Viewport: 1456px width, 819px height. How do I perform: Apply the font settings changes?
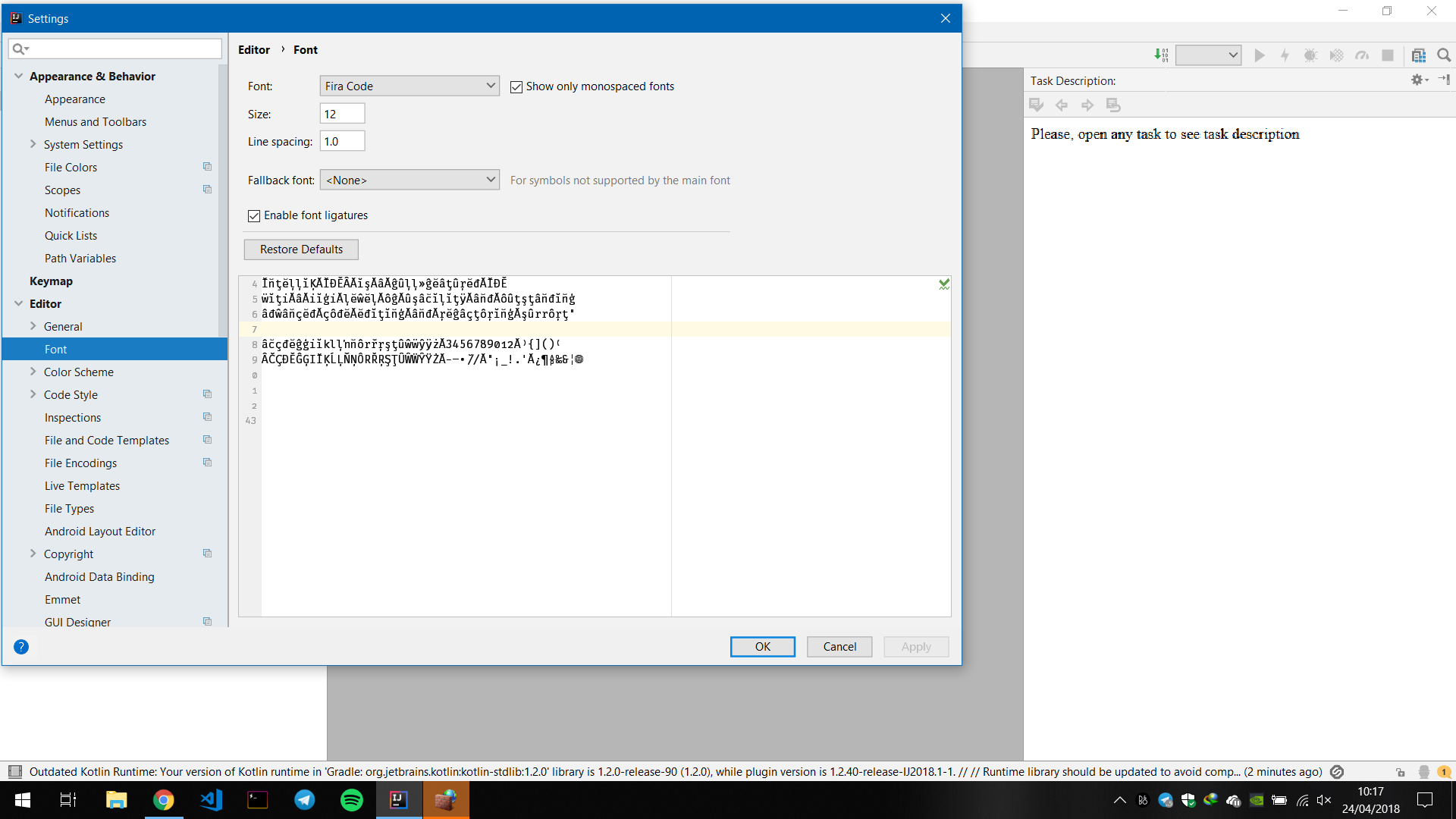915,646
